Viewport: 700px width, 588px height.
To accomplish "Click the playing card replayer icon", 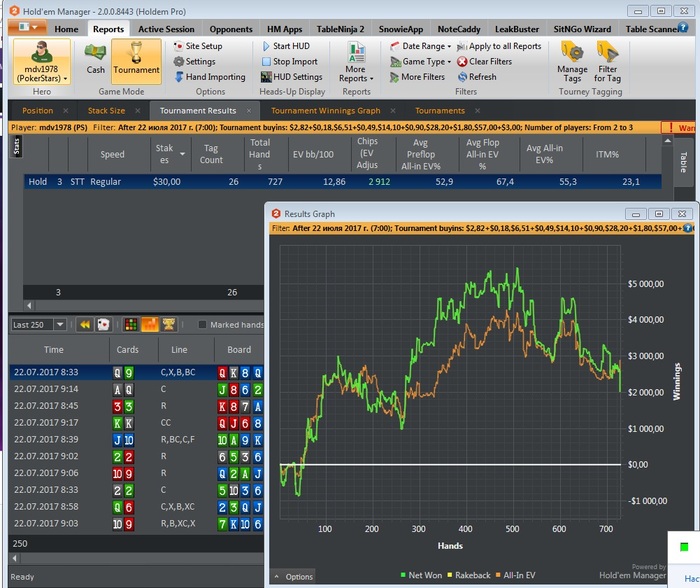I will [104, 325].
